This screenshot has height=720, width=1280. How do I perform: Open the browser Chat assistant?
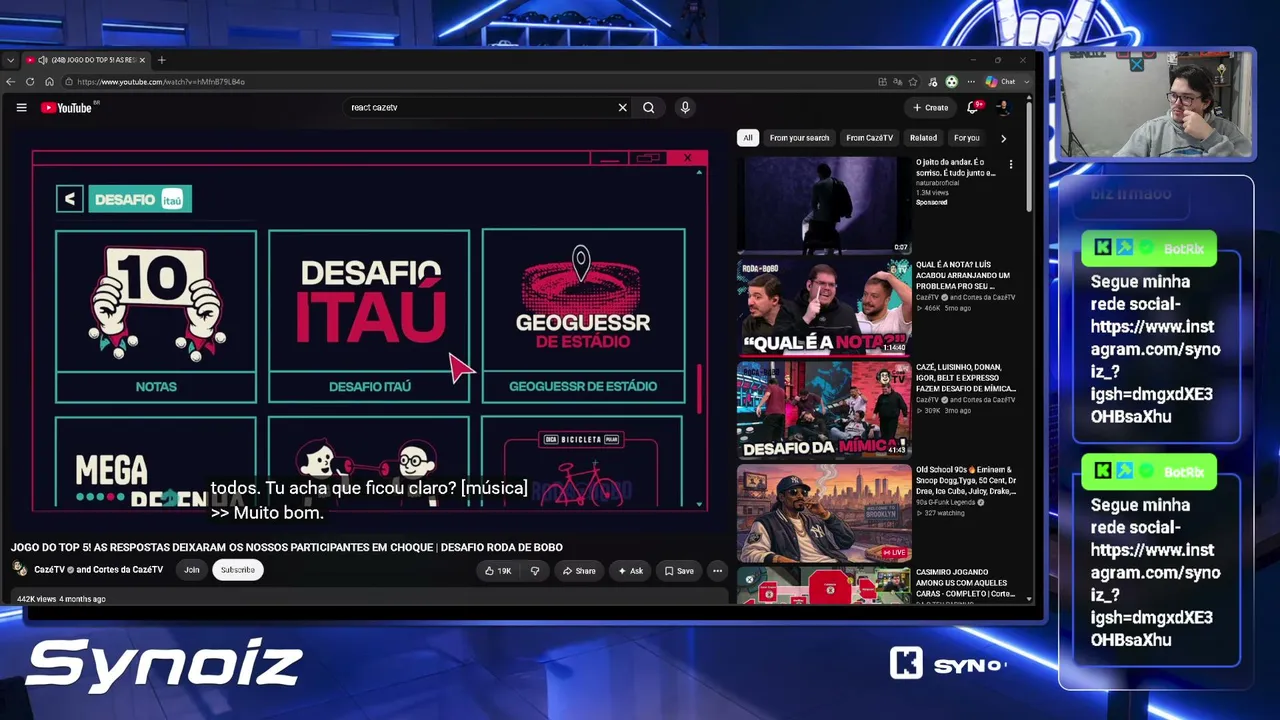click(1001, 82)
